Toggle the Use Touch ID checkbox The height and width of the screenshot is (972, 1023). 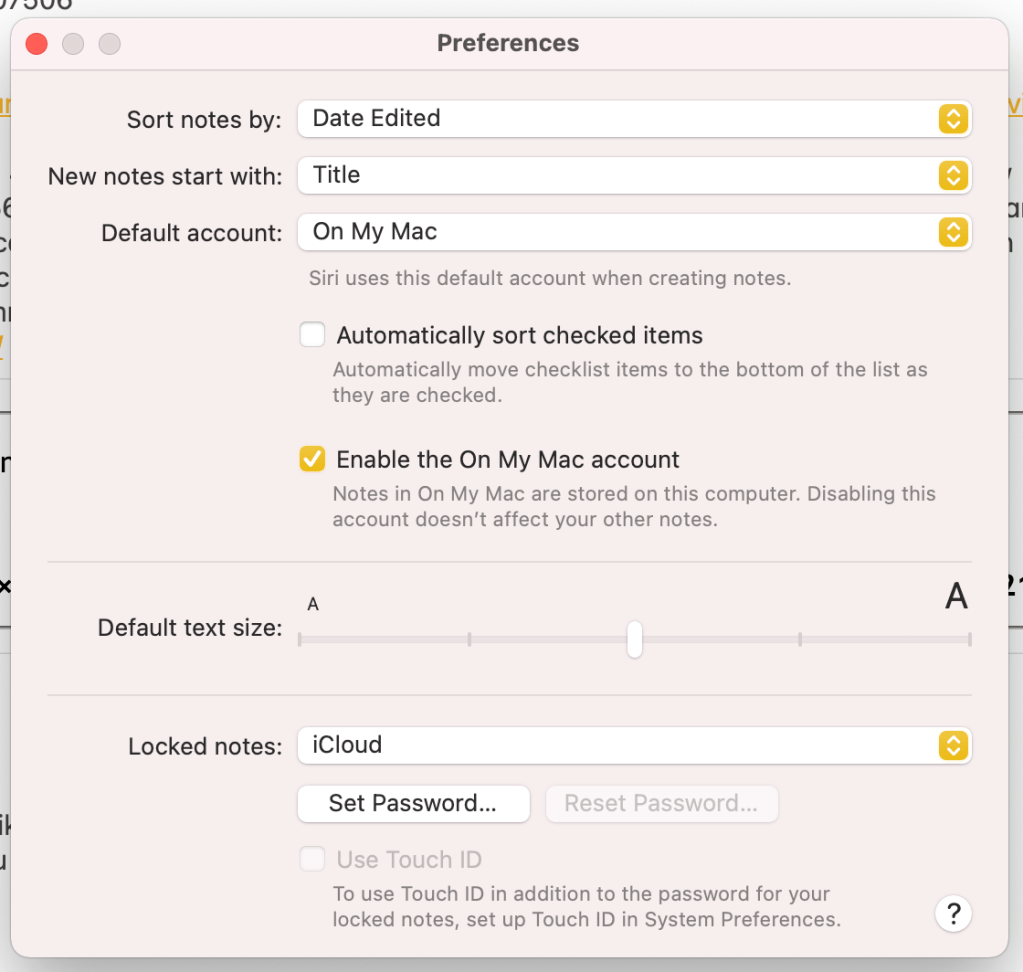coord(313,859)
